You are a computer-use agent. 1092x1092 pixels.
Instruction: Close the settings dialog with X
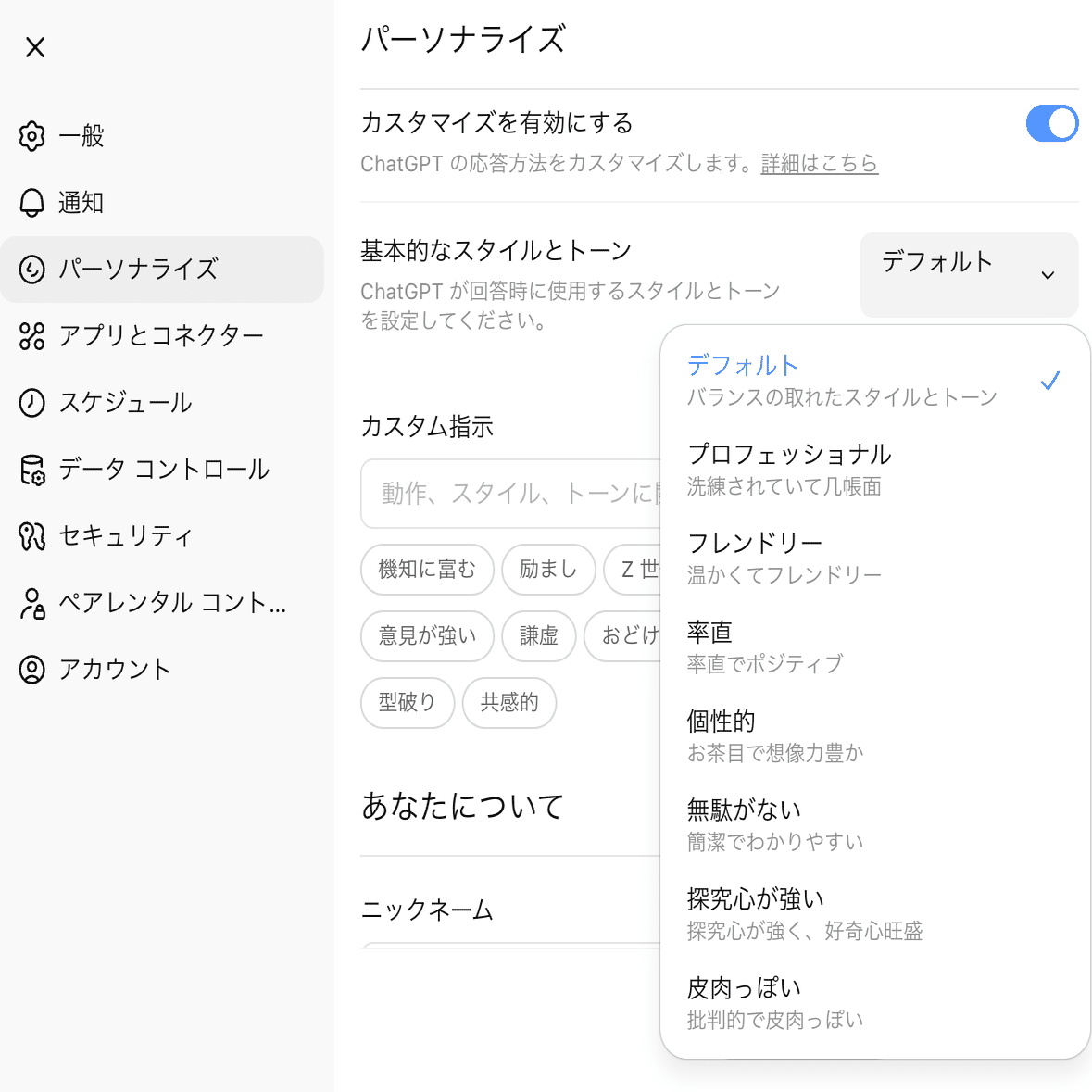coord(35,47)
